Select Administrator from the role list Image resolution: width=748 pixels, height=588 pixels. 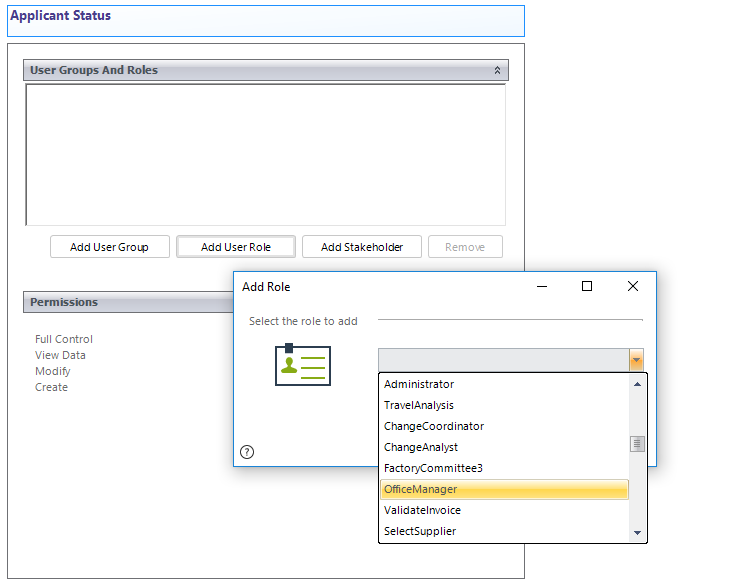pyautogui.click(x=419, y=384)
